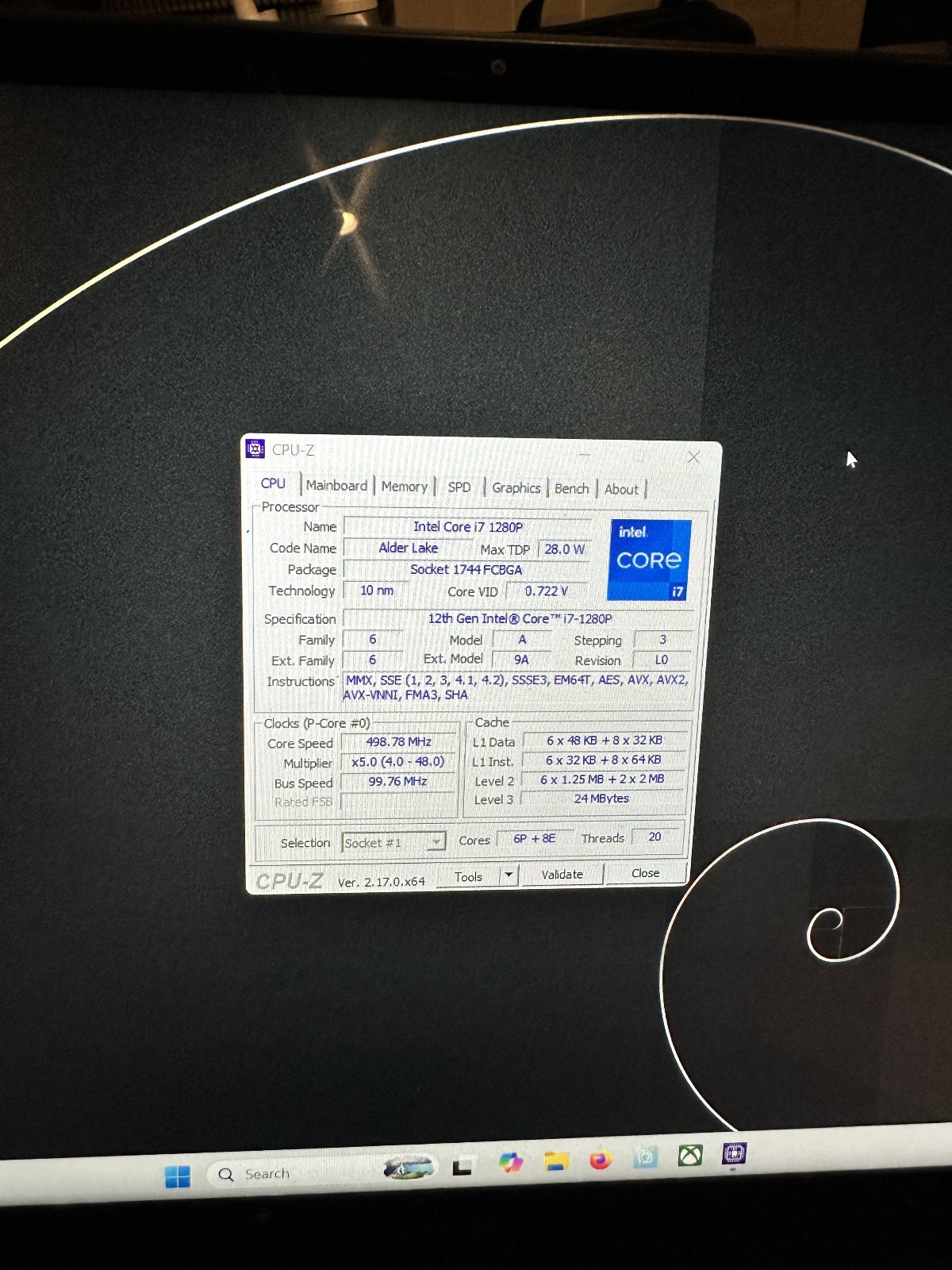
Task: Click the Package value 'Socket 1744 FCBGA'
Action: pos(466,569)
